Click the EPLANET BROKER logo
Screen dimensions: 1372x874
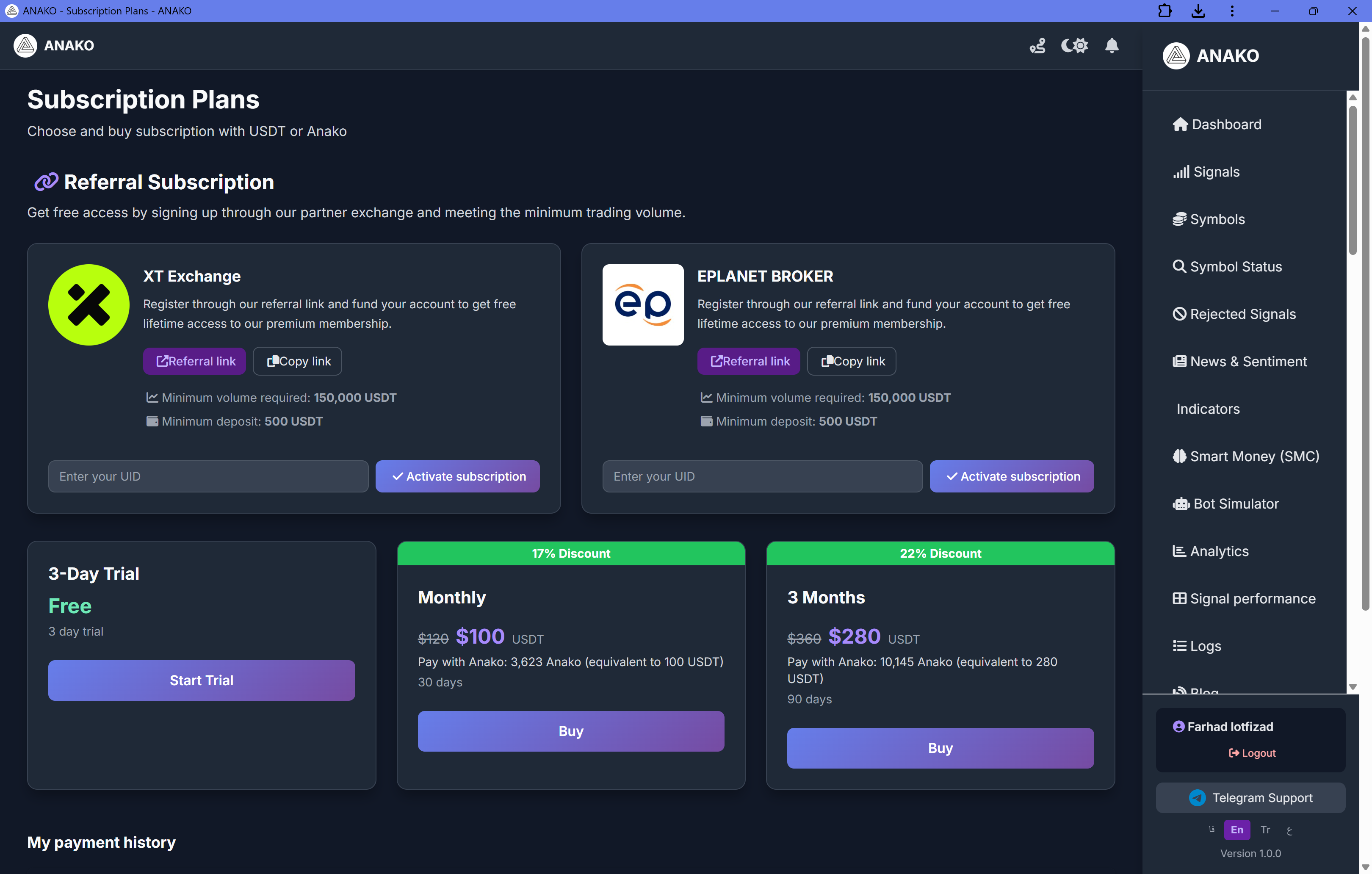pos(643,304)
